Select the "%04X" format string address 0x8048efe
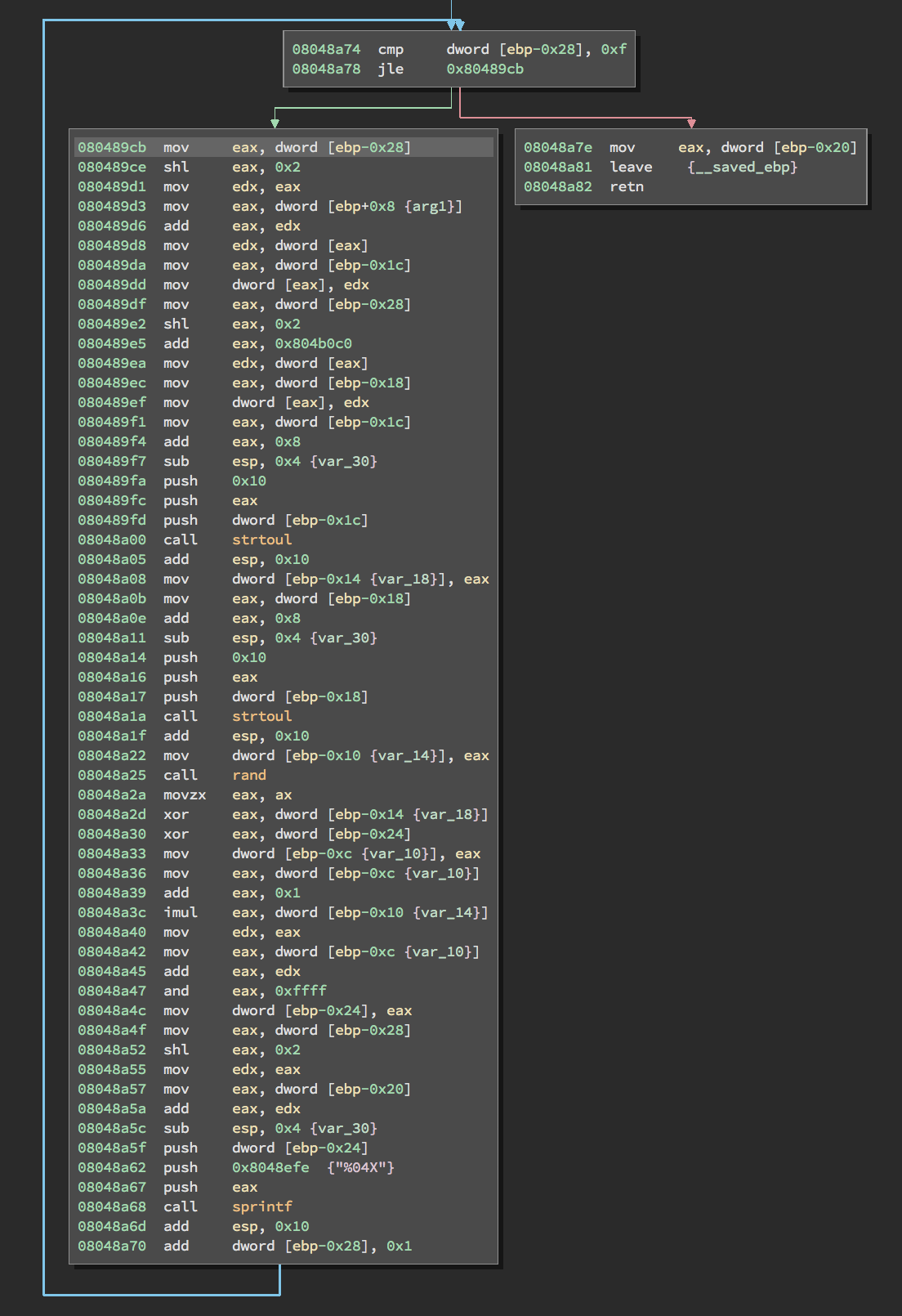 coord(270,1167)
